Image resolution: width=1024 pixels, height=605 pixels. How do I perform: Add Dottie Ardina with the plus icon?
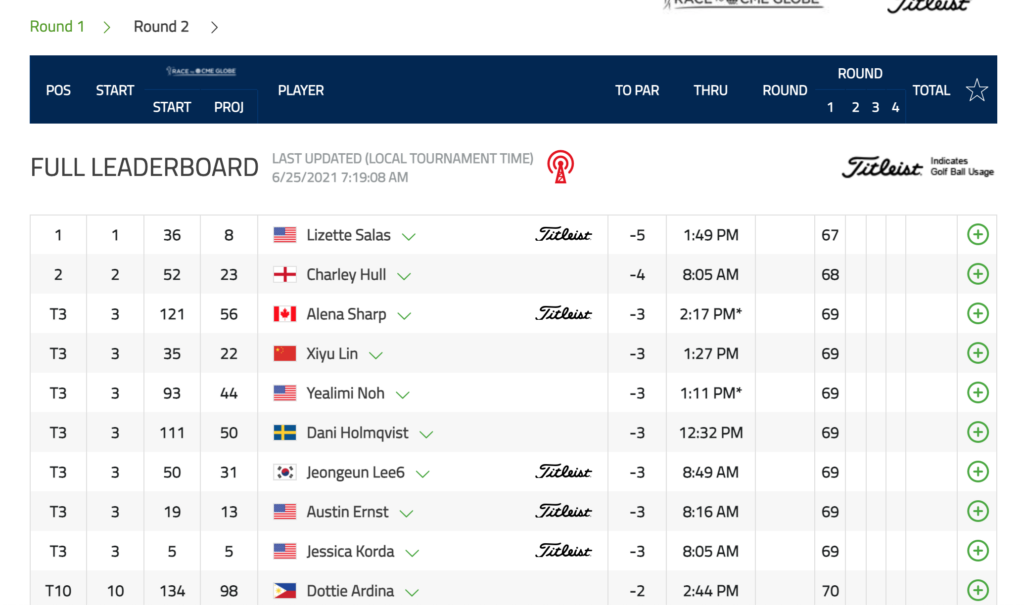click(x=977, y=591)
